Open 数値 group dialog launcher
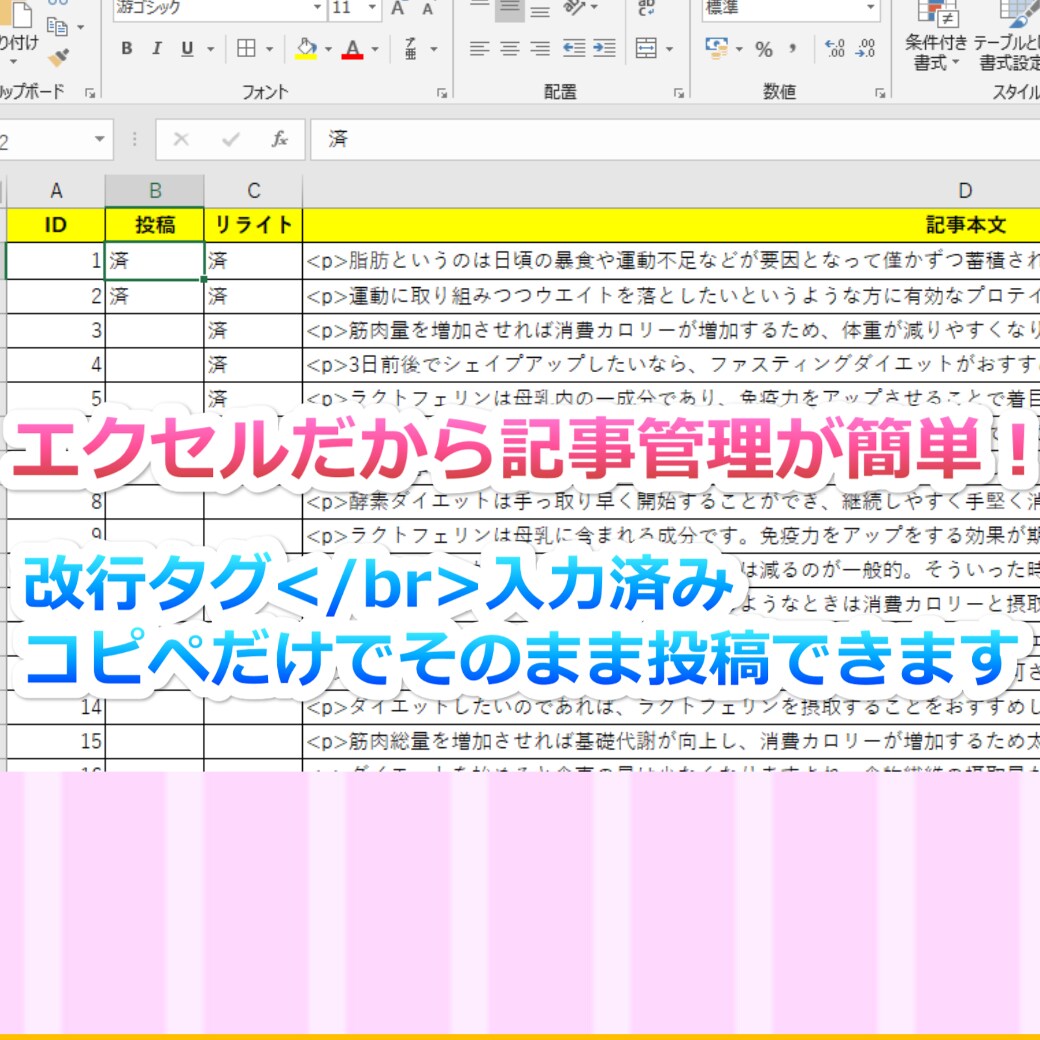 (x=880, y=94)
